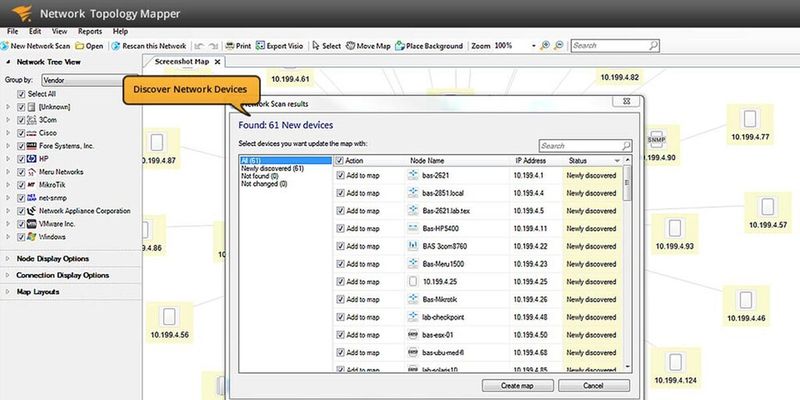Click the 10.199.4.56 node on map

(169, 322)
